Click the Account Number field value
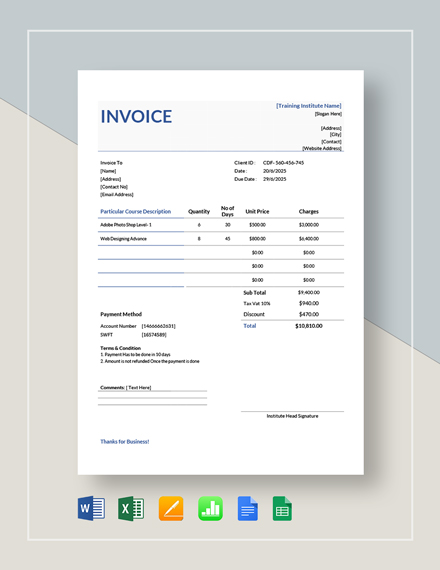Screen dimensions: 440x570 (x=159, y=326)
